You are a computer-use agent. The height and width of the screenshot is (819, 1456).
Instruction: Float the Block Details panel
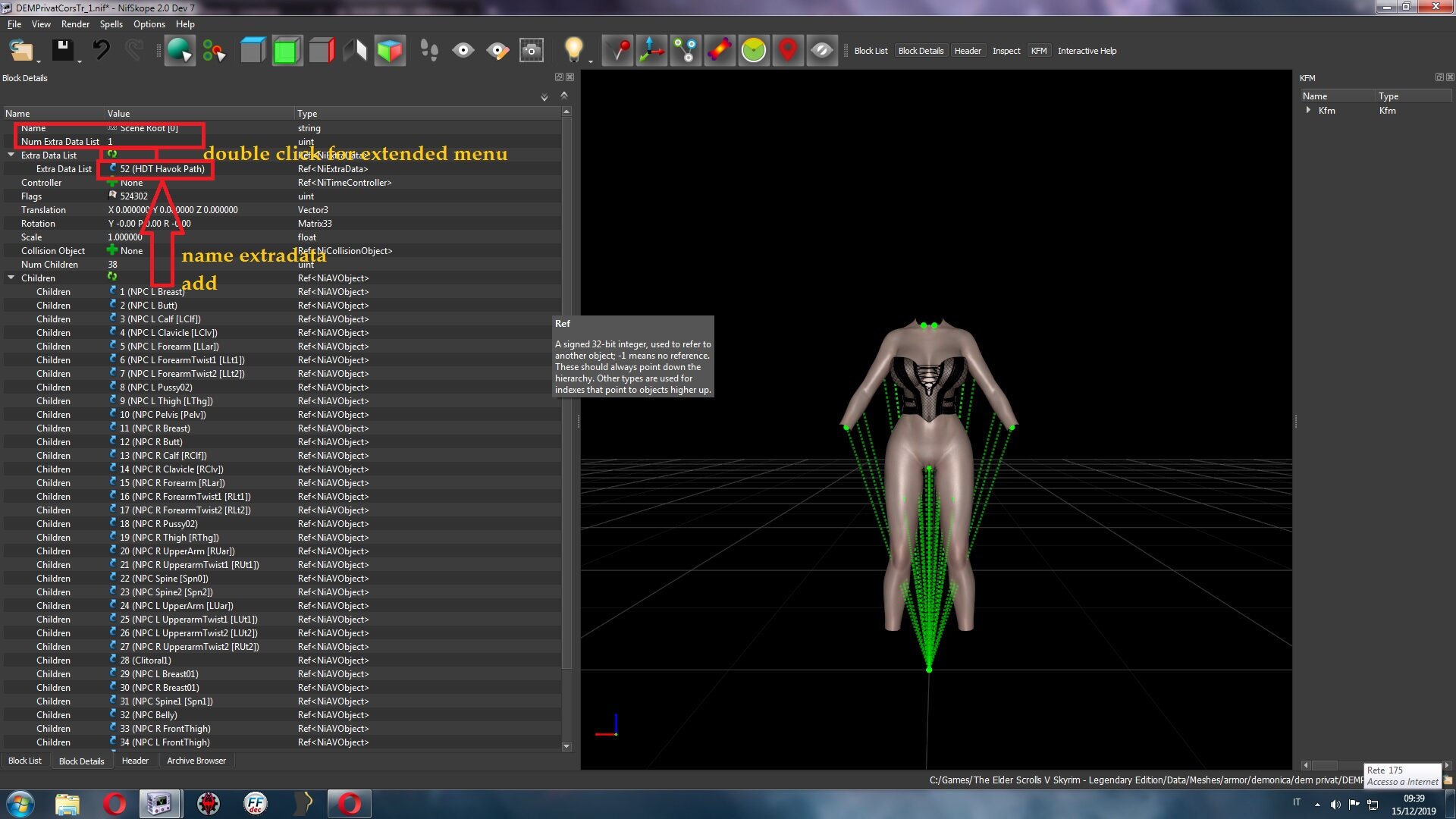[559, 77]
